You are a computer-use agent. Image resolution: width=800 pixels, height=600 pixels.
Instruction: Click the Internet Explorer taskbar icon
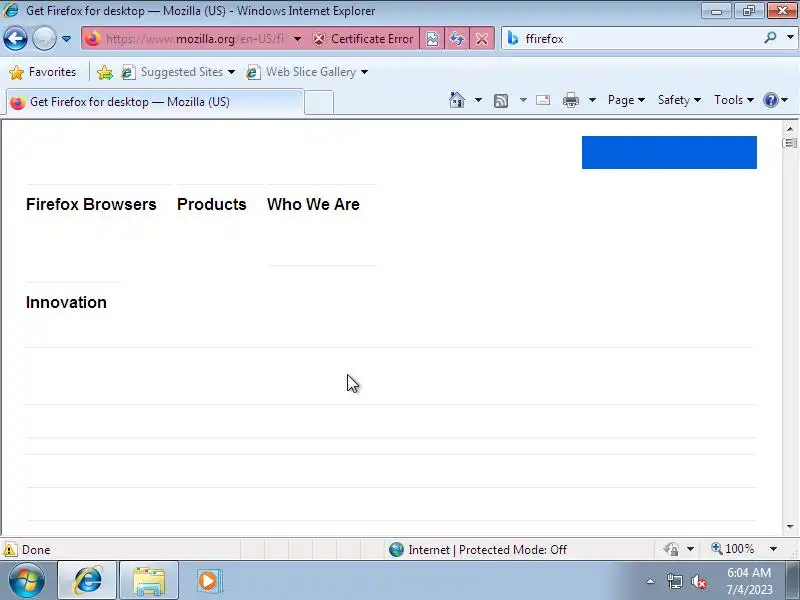[88, 580]
